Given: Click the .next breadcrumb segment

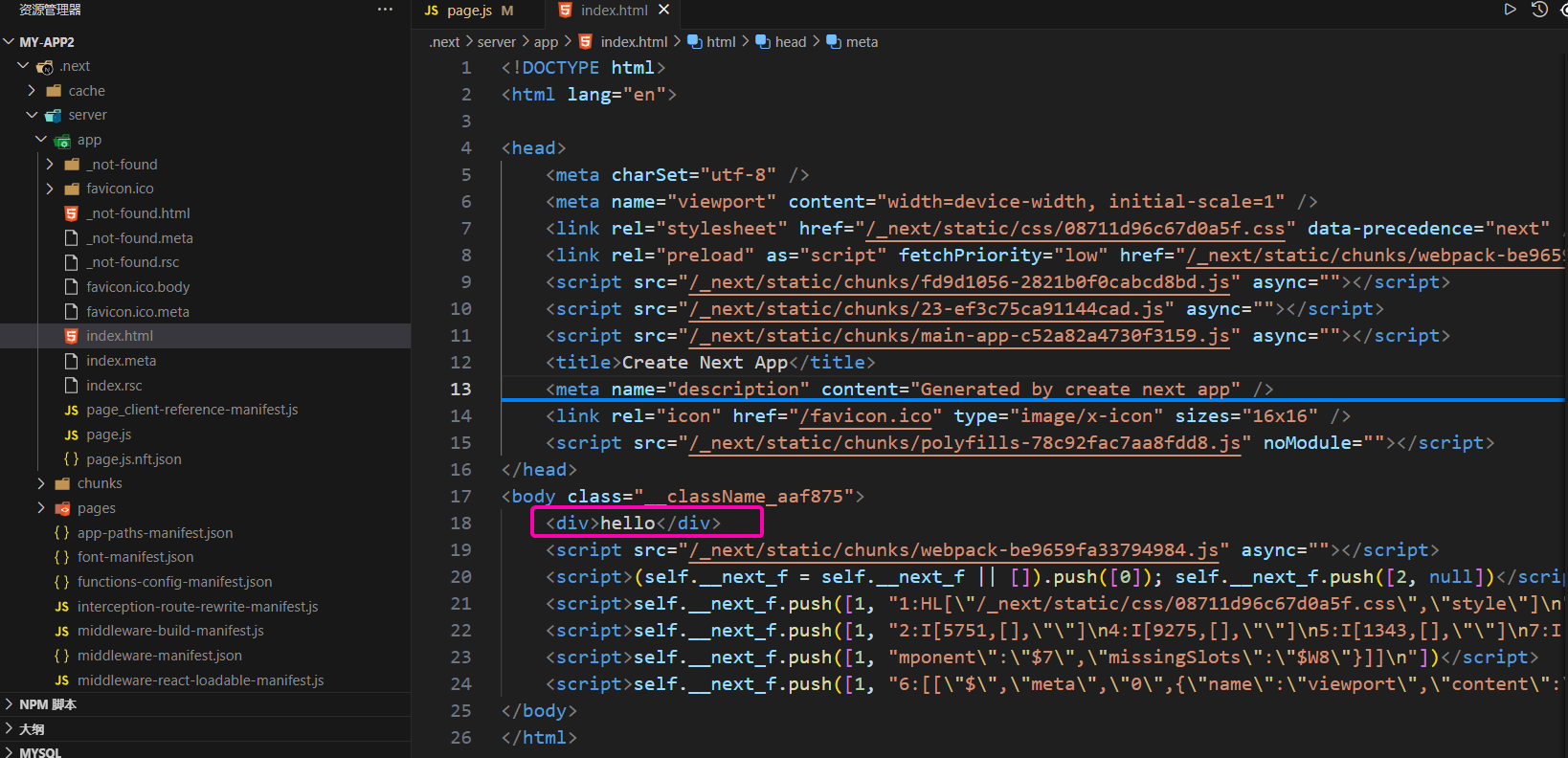Looking at the screenshot, I should (x=444, y=42).
